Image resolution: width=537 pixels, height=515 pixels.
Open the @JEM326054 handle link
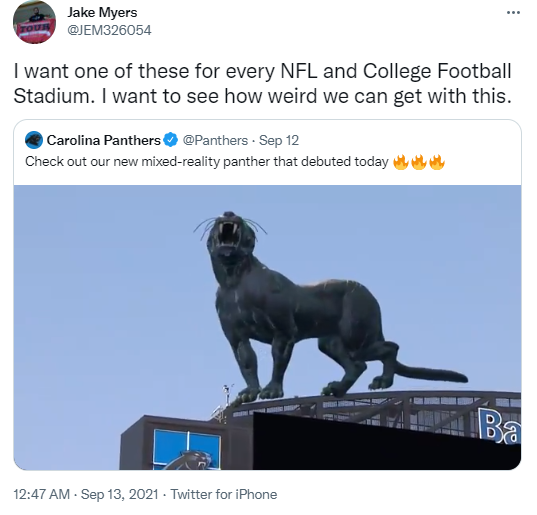click(109, 30)
